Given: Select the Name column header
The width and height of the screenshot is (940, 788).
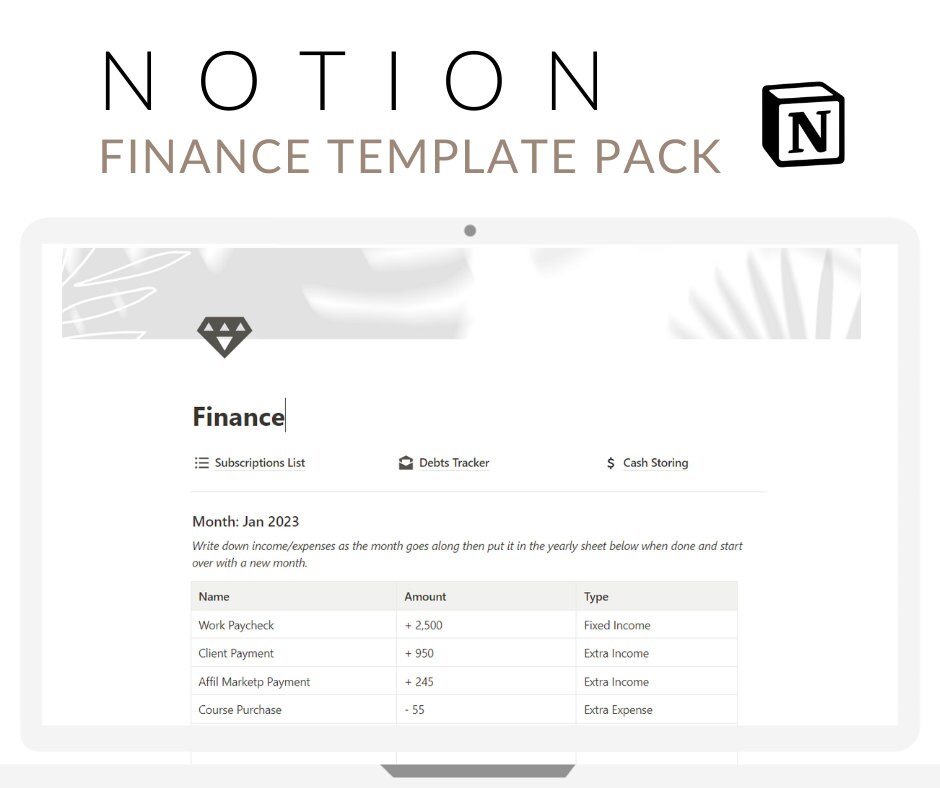Looking at the screenshot, I should coord(294,597).
